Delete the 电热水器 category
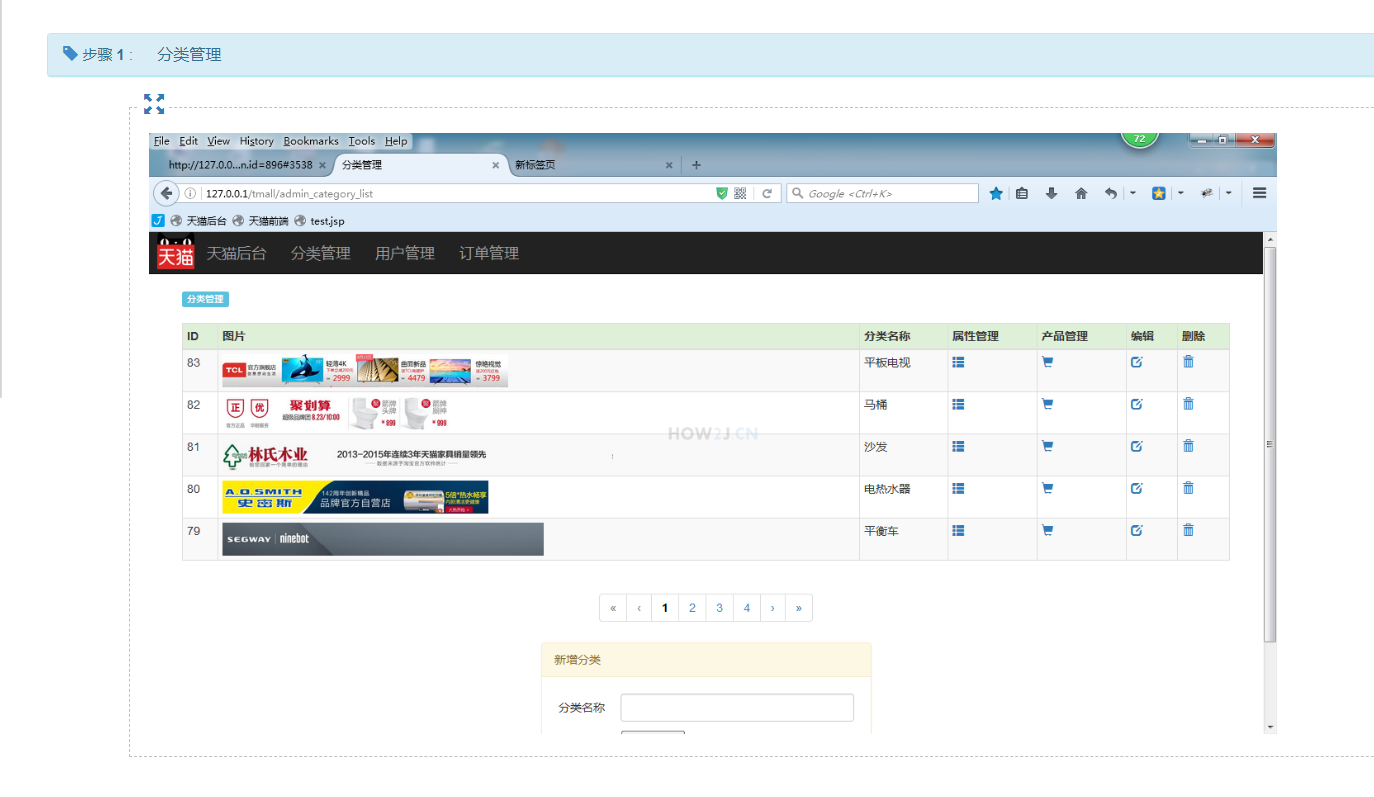Image resolution: width=1374 pixels, height=797 pixels. 1188,487
